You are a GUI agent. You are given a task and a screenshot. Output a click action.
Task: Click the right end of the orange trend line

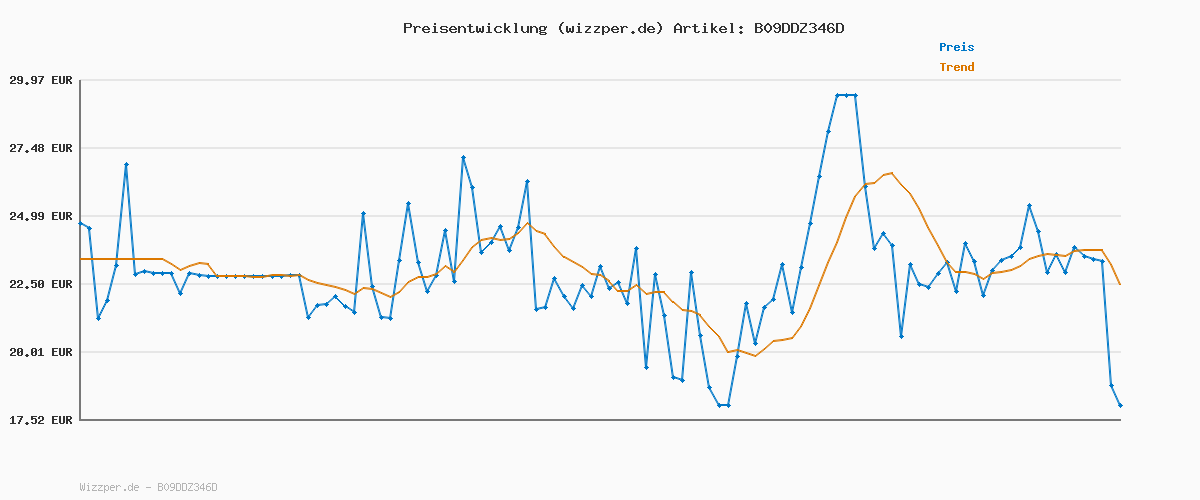[x=1120, y=284]
